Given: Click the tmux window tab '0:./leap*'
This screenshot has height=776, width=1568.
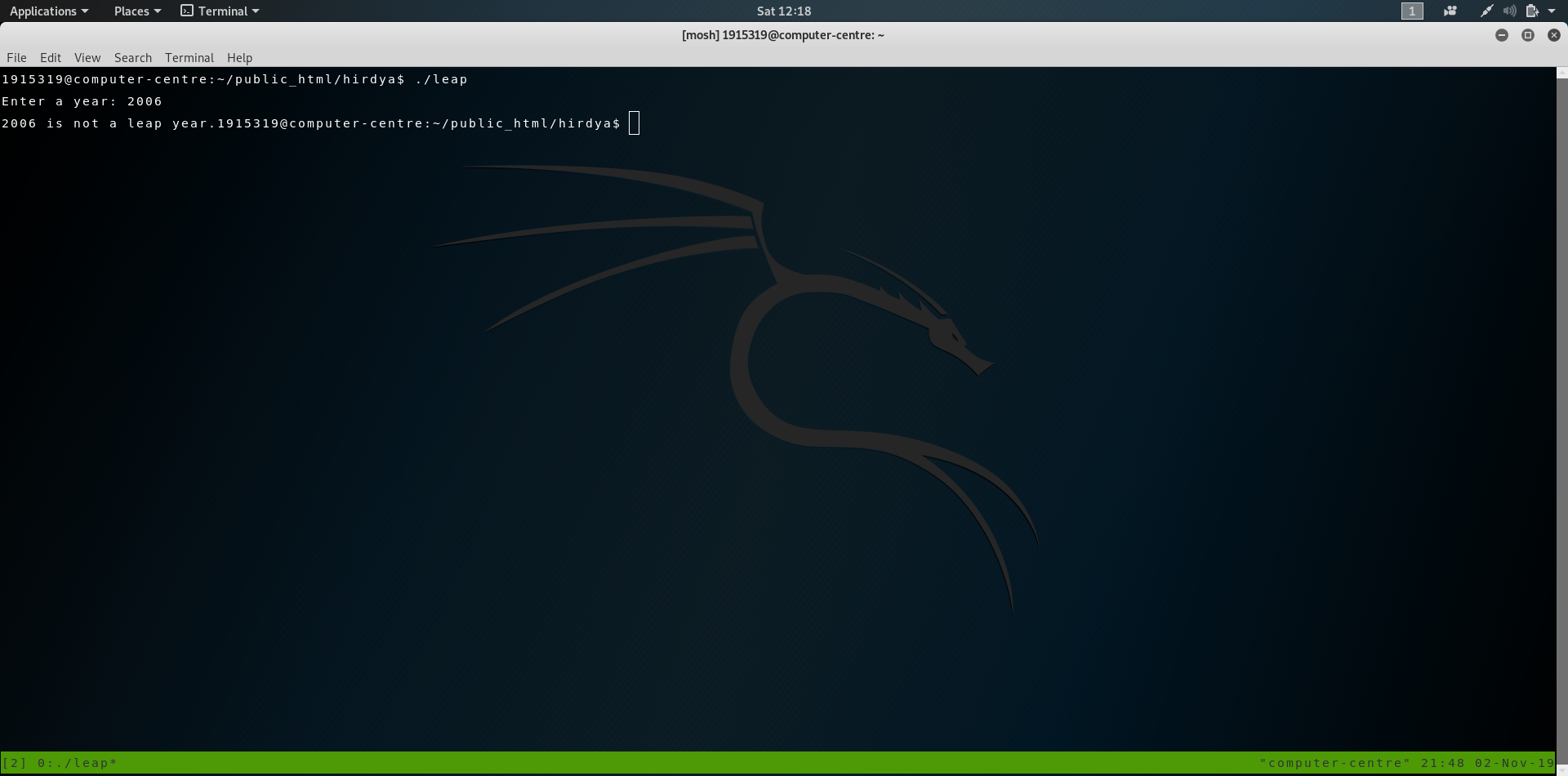Looking at the screenshot, I should [78, 763].
